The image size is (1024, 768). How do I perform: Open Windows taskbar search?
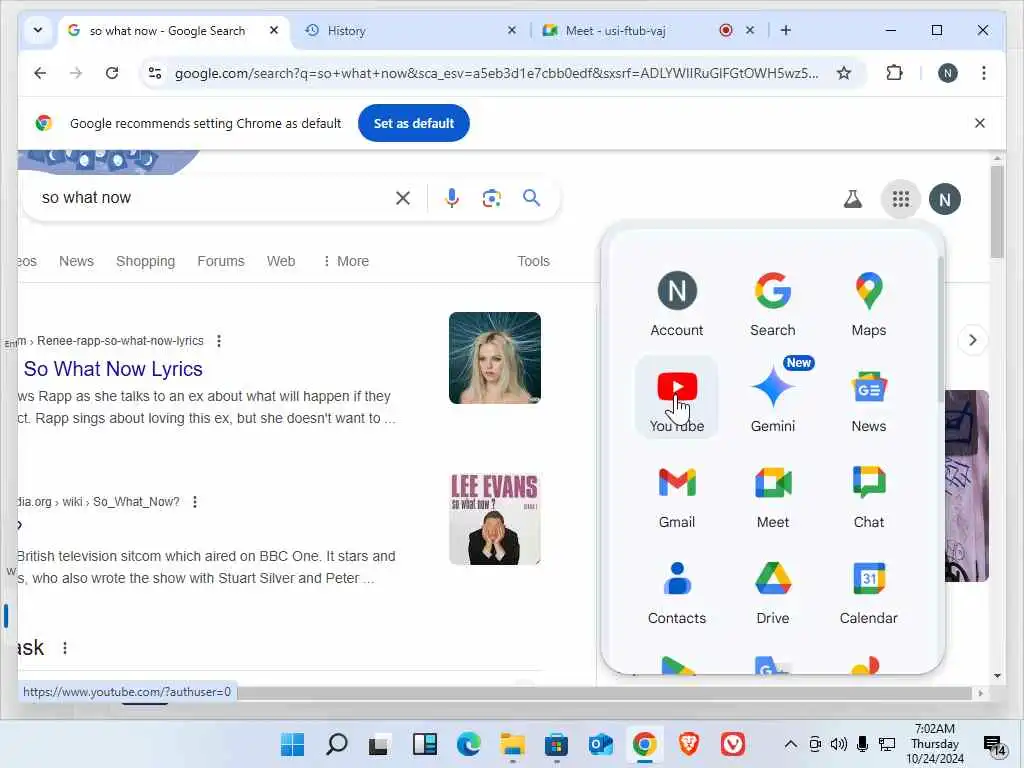pyautogui.click(x=336, y=744)
